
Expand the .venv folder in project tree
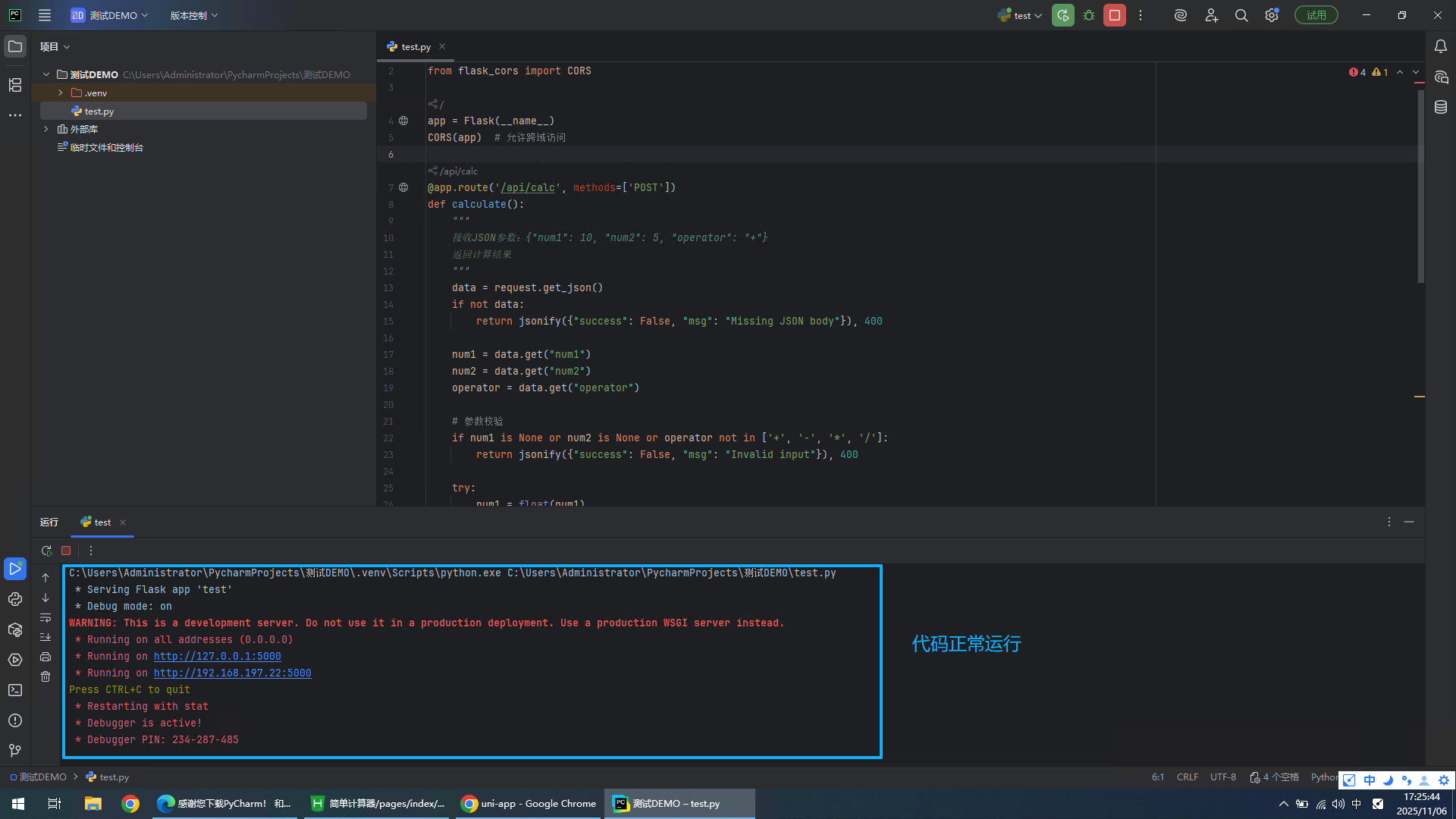(x=61, y=93)
